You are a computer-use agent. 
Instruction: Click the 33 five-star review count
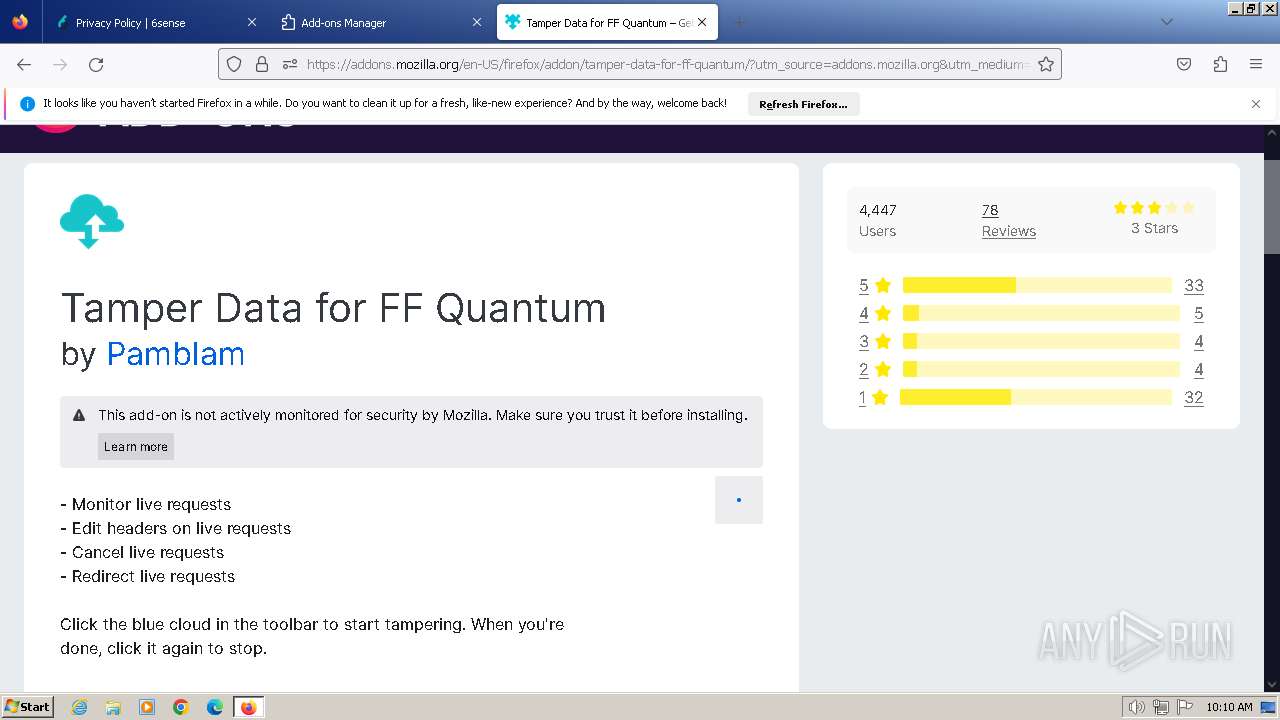[x=1194, y=285]
